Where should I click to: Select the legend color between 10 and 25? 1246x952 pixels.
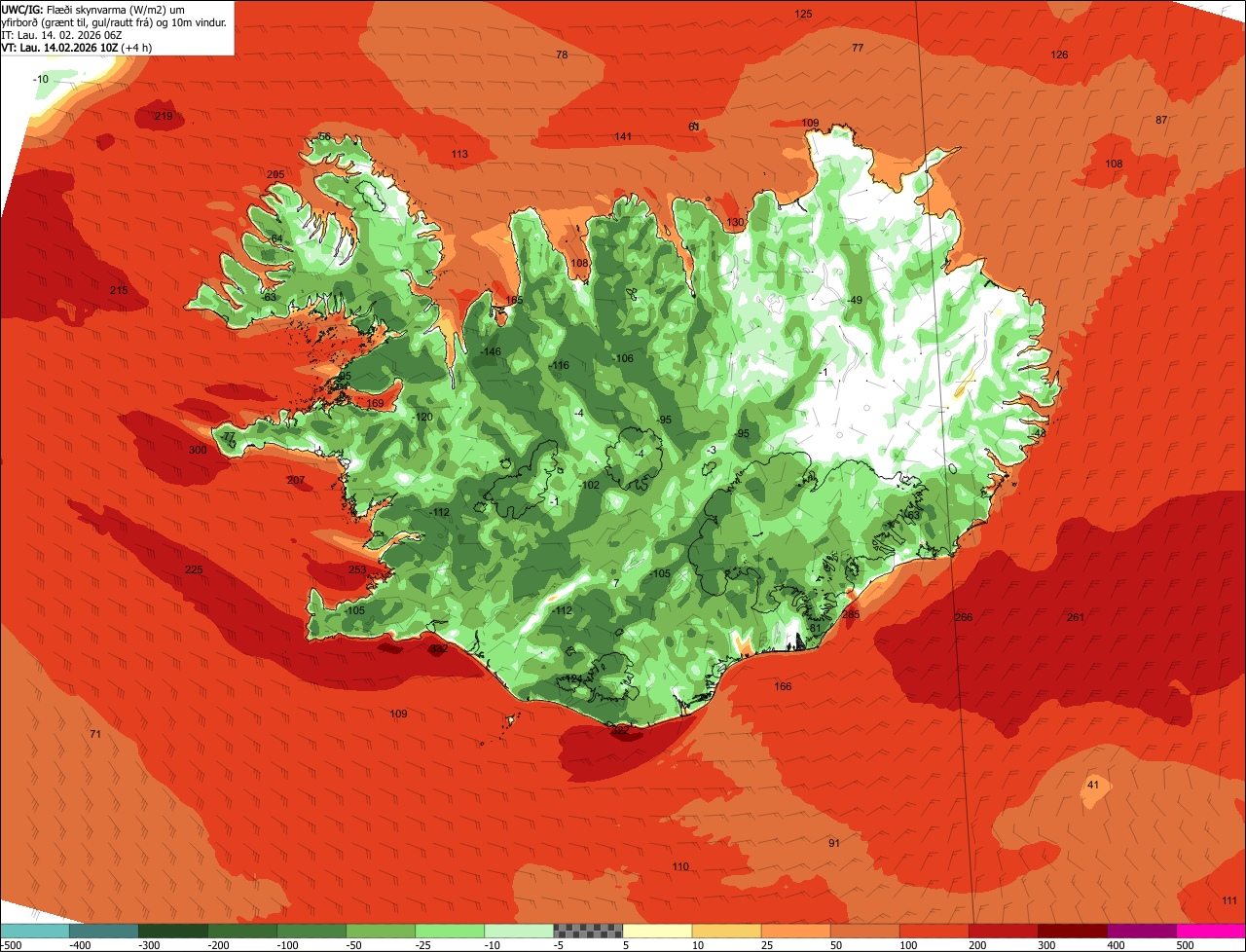[726, 931]
